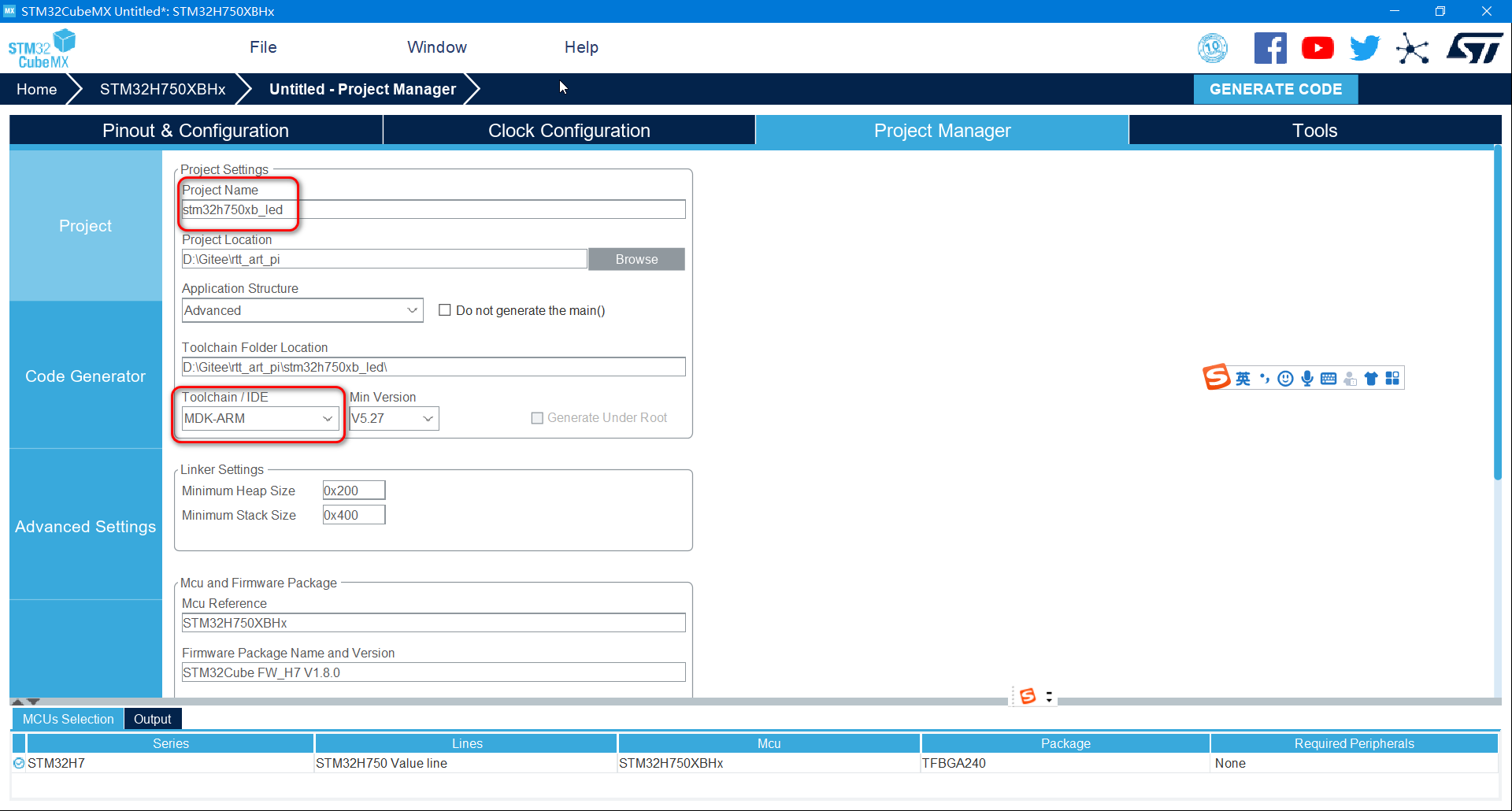Collapse the bottom panel using the arrow handle
The width and height of the screenshot is (1512, 811).
33,701
